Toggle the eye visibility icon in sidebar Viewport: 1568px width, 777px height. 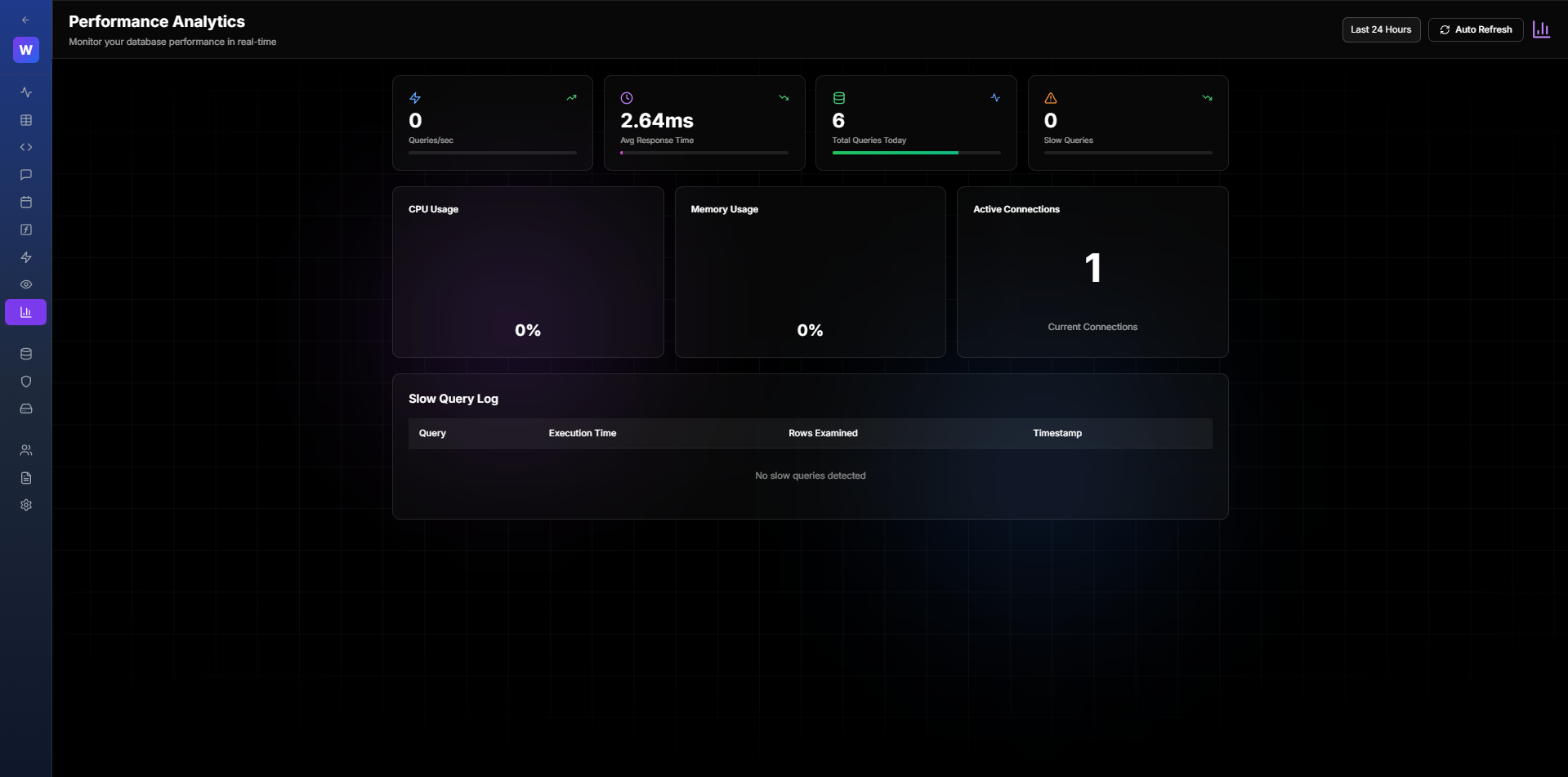(x=26, y=284)
